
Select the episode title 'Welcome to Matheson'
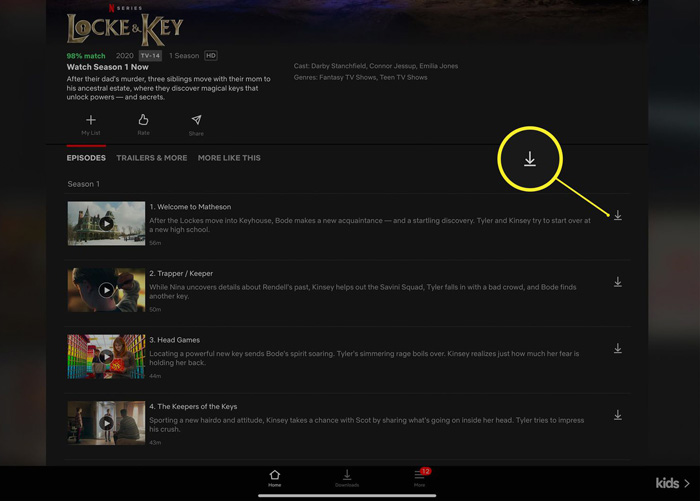194,207
